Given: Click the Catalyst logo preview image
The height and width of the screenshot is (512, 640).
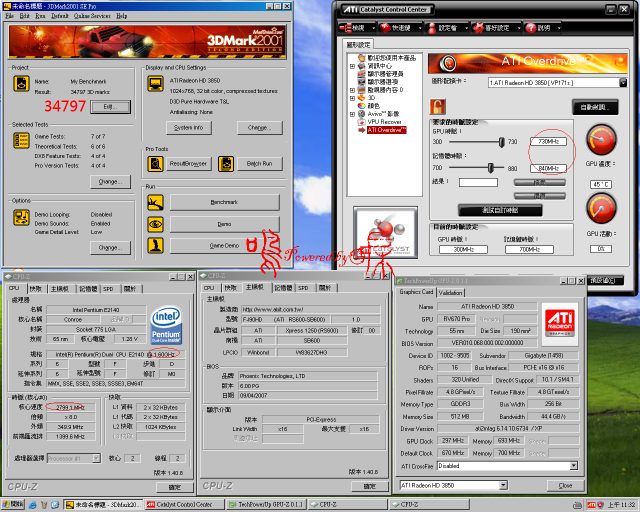Looking at the screenshot, I should coord(385,232).
